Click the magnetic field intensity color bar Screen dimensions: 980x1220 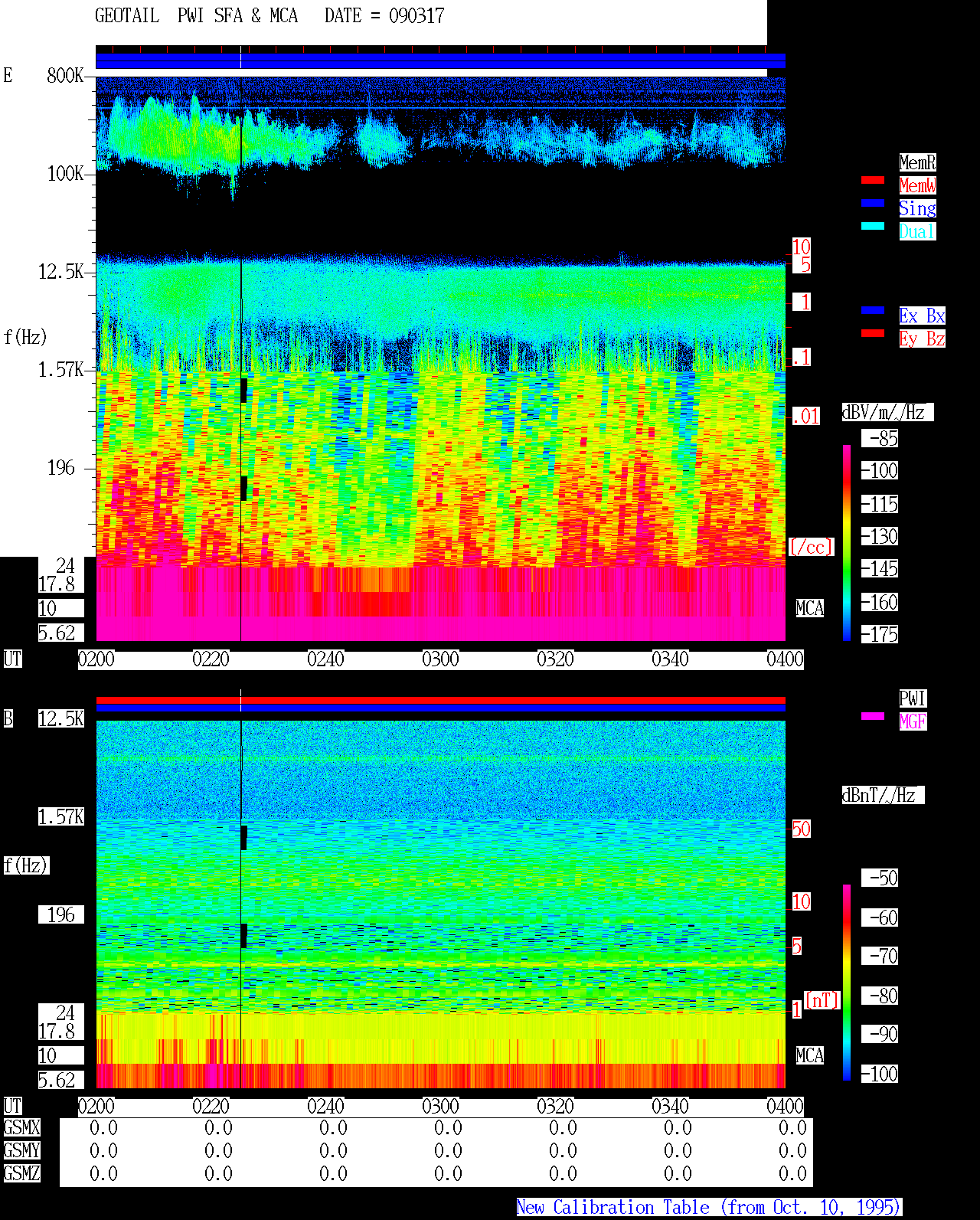(847, 983)
